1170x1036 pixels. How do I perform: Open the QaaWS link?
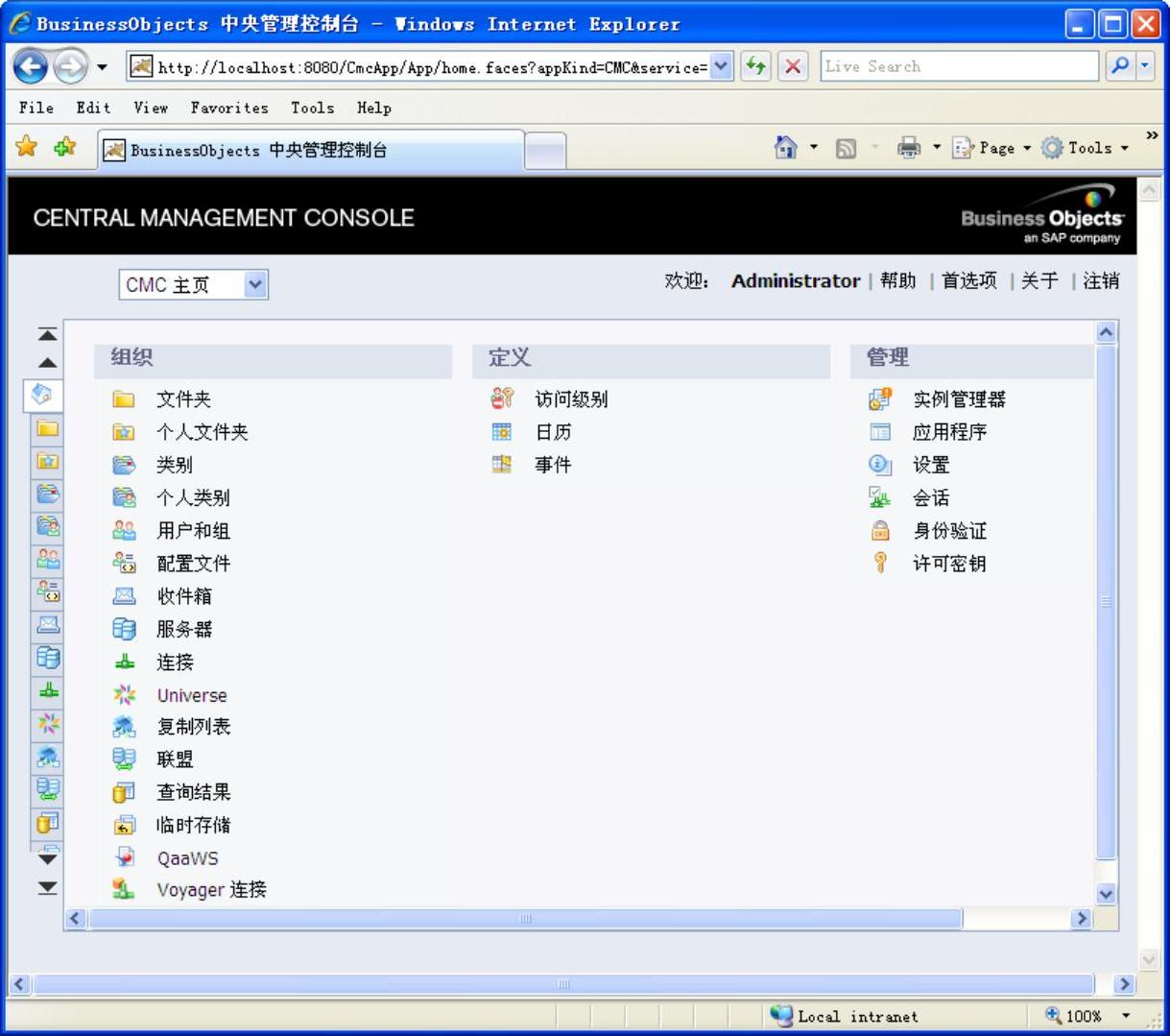point(188,858)
